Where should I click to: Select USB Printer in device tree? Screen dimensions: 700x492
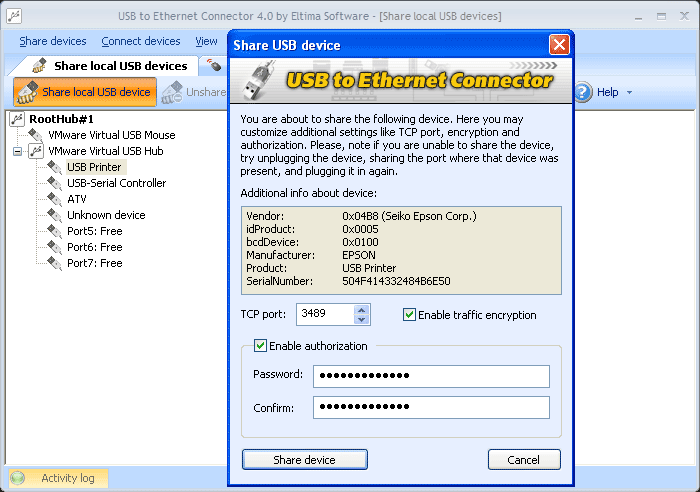click(x=94, y=167)
